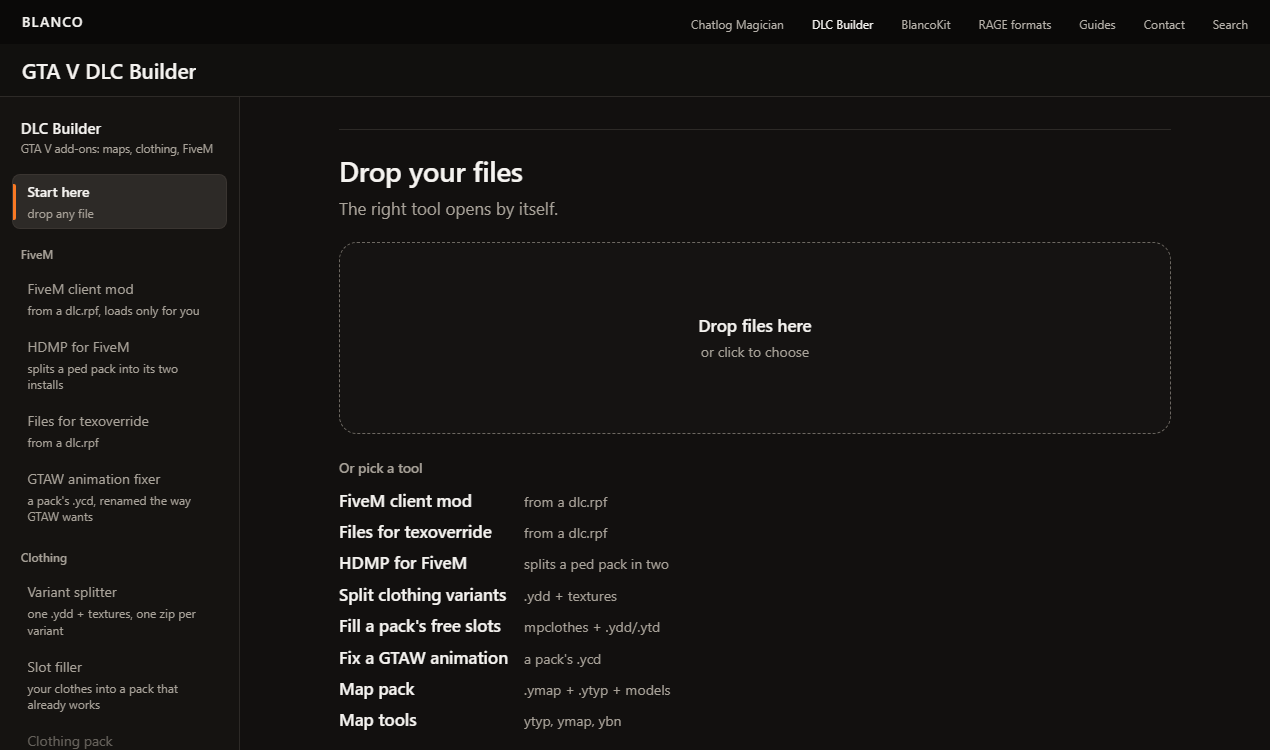Image resolution: width=1270 pixels, height=750 pixels.
Task: Open the BLANCO home logo link
Action: (52, 22)
